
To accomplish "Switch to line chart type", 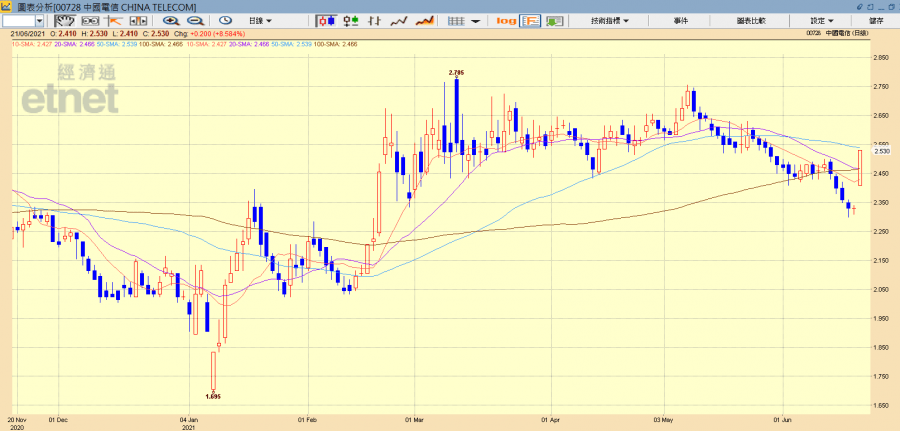I will point(399,21).
